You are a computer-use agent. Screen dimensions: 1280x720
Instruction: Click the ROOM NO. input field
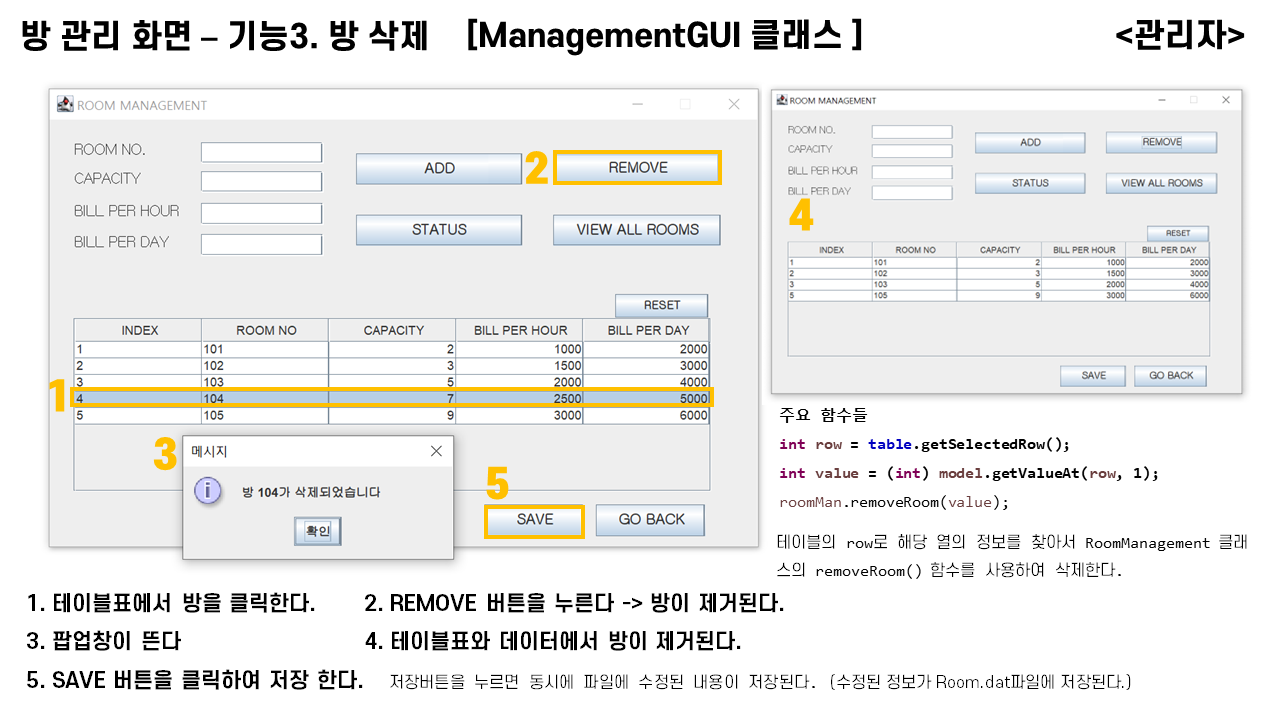click(261, 152)
